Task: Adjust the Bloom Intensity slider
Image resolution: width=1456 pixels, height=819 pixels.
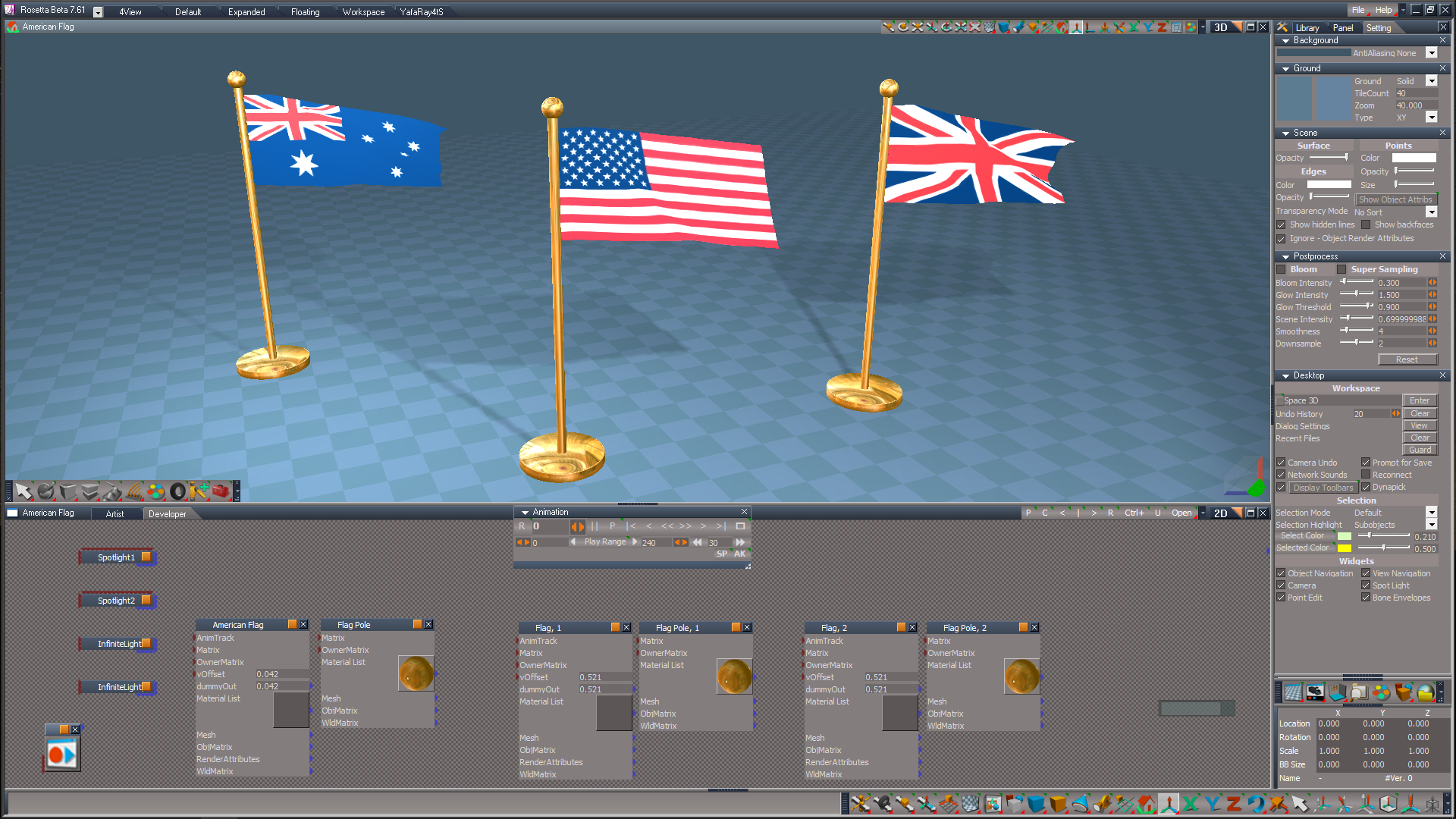Action: click(1356, 282)
